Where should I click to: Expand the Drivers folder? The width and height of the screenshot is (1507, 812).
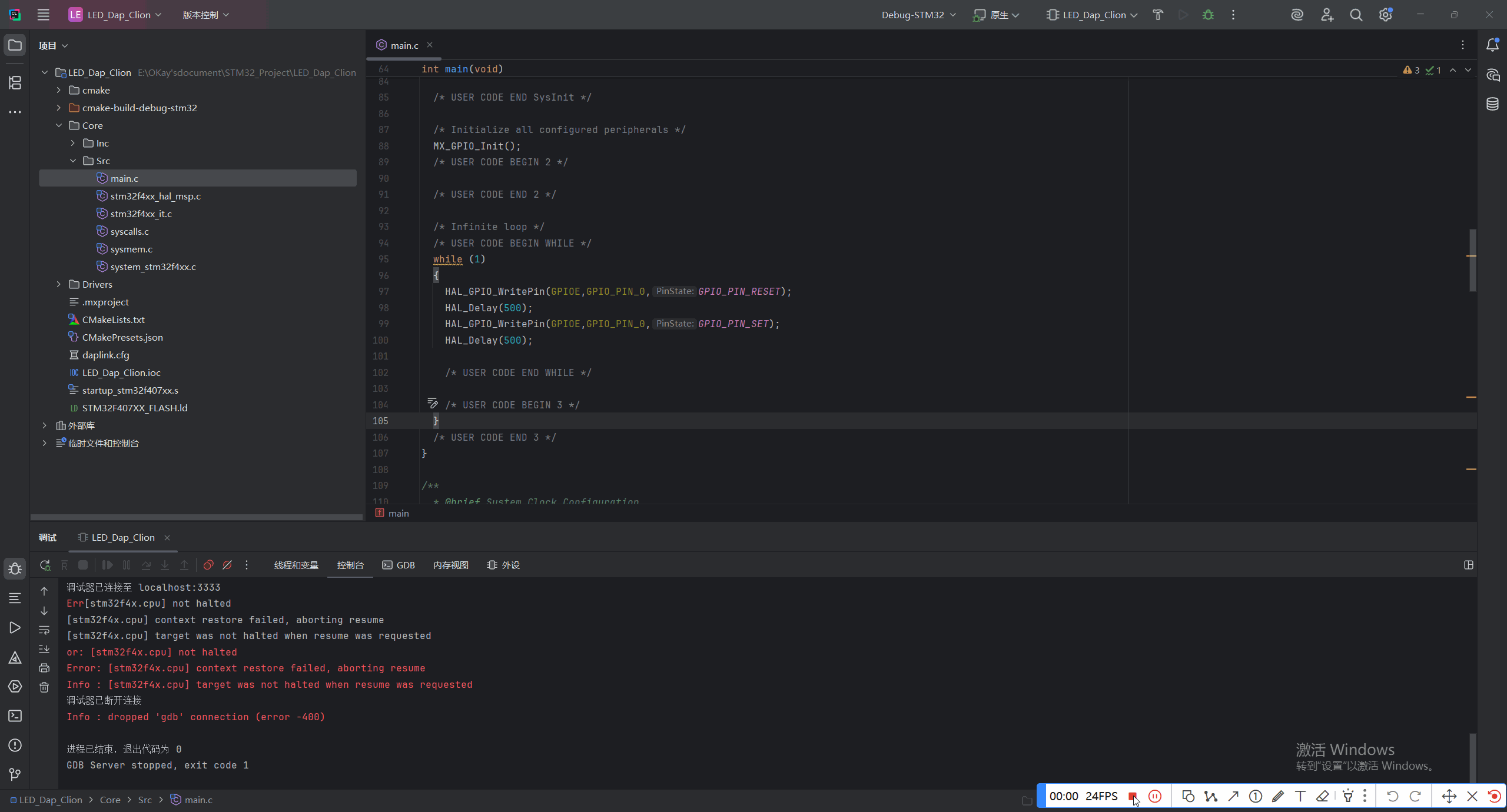tap(58, 284)
